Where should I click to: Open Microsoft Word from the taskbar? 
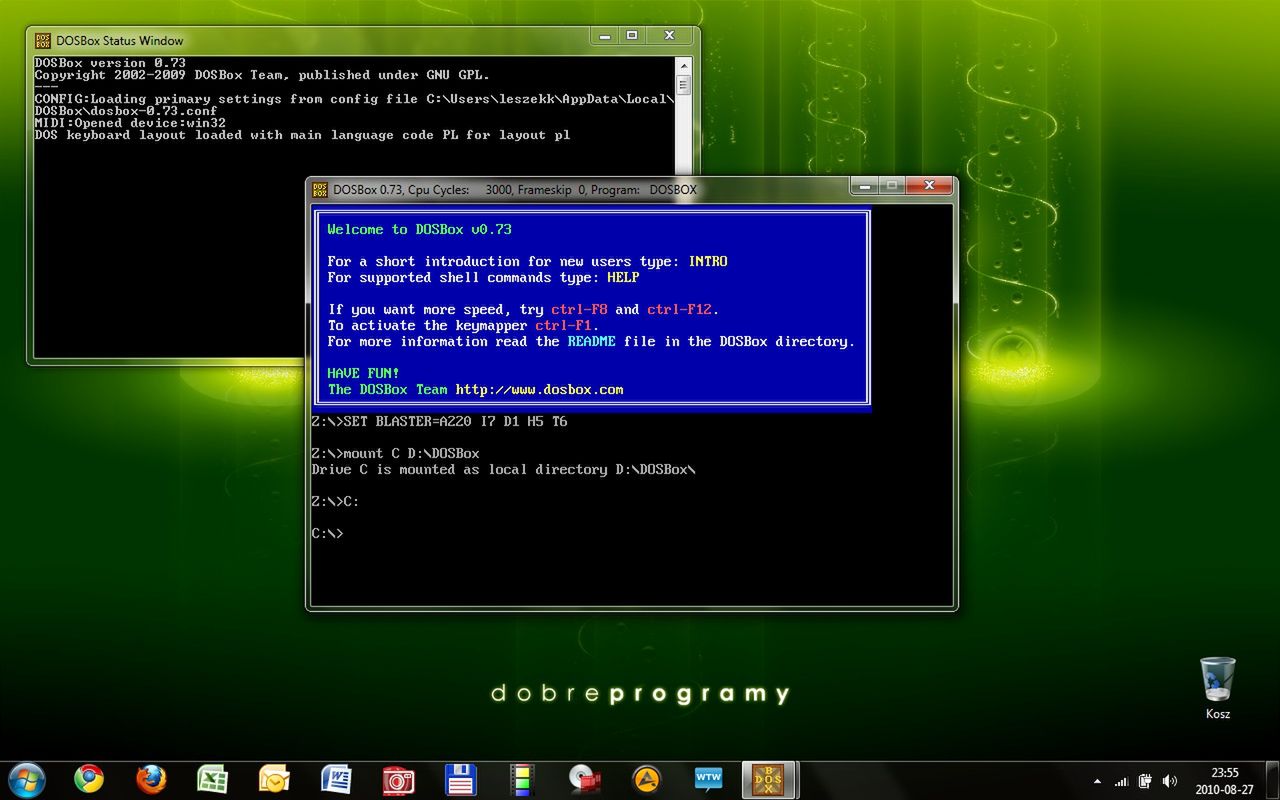coord(336,779)
